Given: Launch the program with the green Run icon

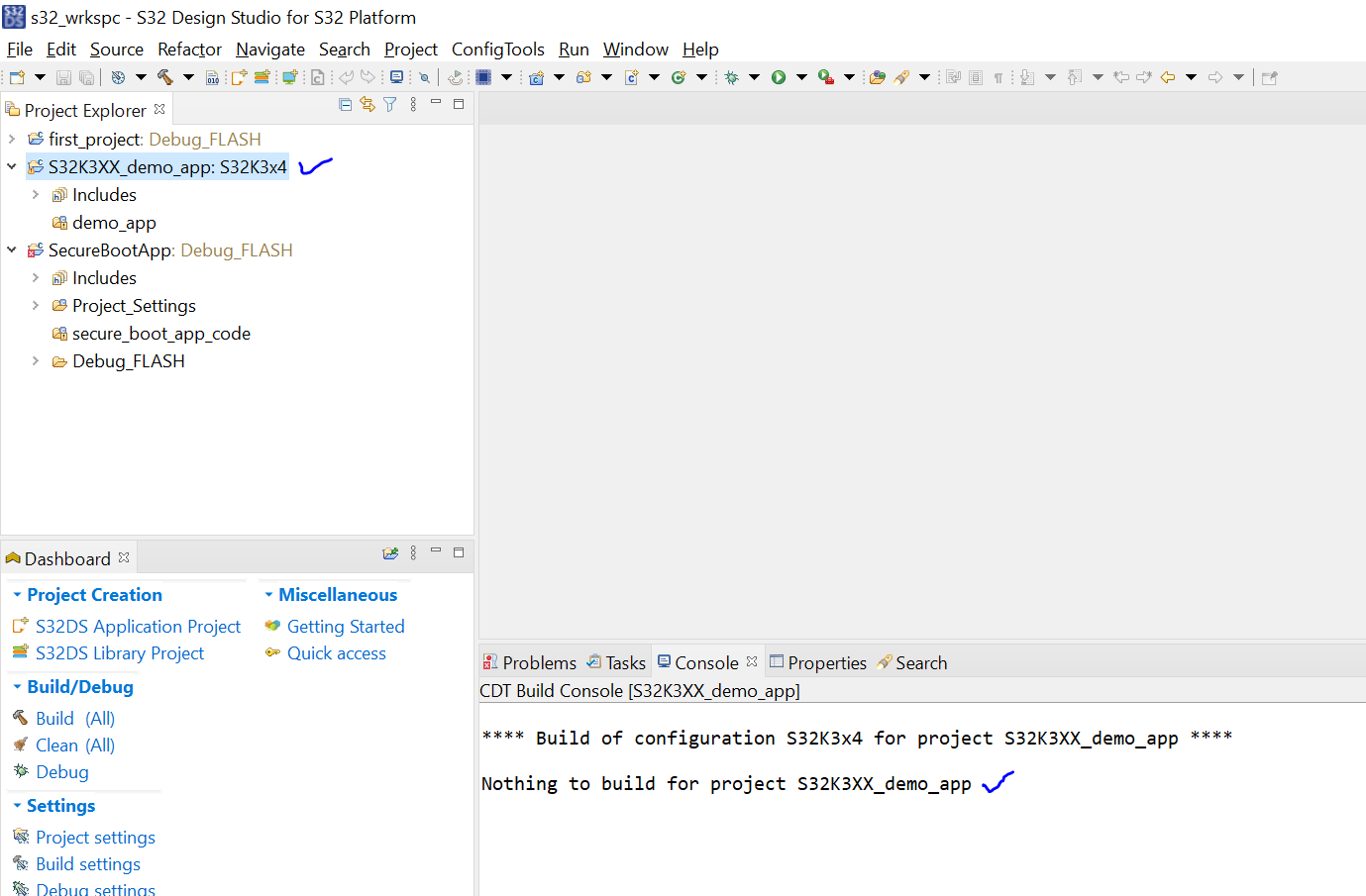Looking at the screenshot, I should click(780, 76).
